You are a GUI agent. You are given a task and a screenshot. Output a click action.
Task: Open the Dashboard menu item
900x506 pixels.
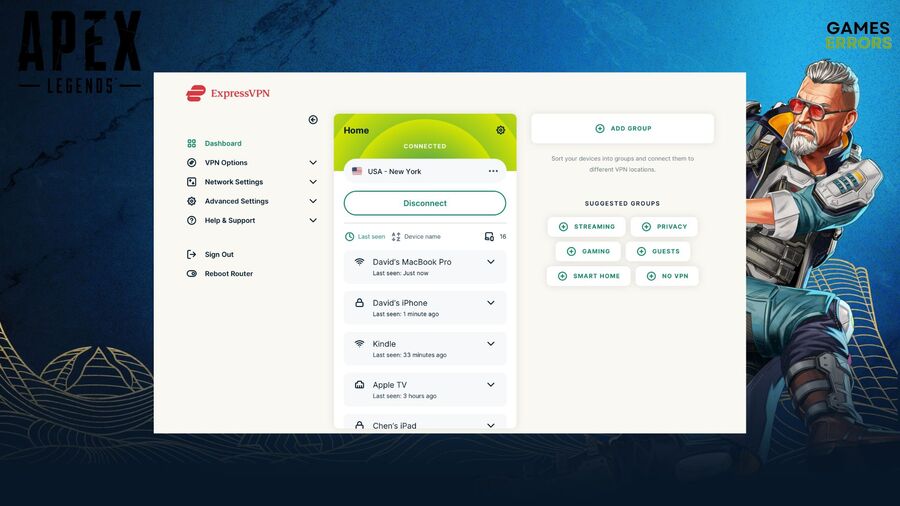coord(223,143)
